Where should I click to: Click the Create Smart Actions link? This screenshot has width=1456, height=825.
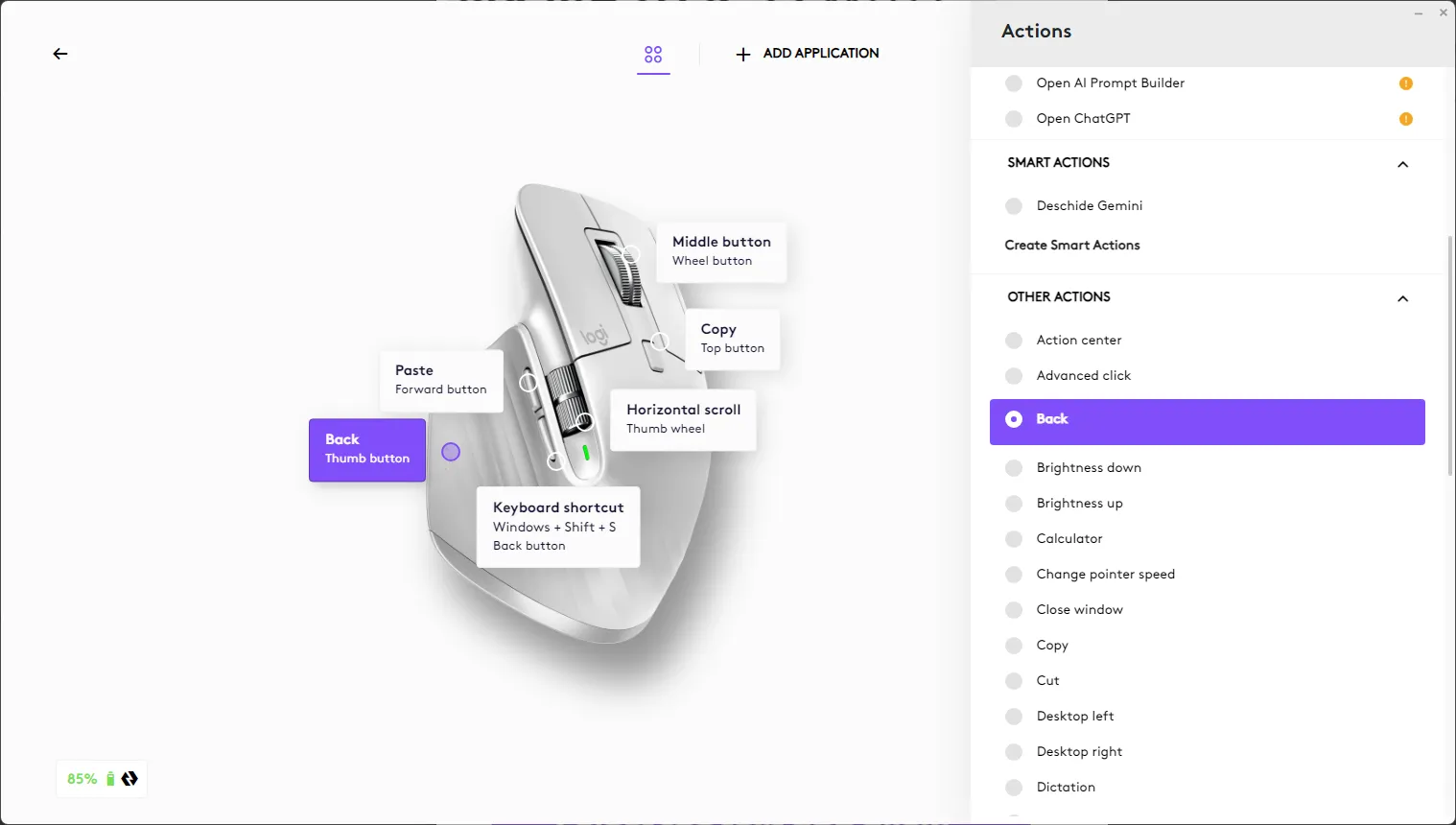1072,246
